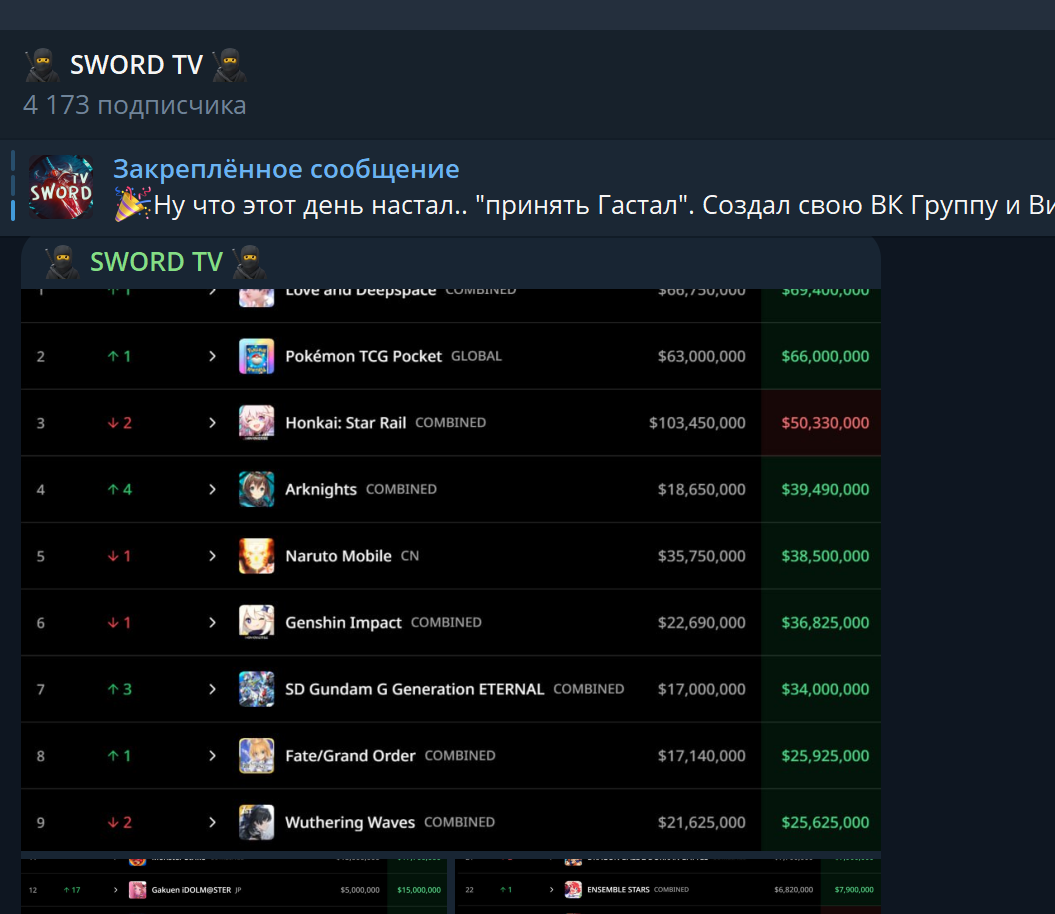Expand the Gakuen iDOLM@STER row chevron
Image resolution: width=1055 pixels, height=914 pixels.
[x=116, y=890]
